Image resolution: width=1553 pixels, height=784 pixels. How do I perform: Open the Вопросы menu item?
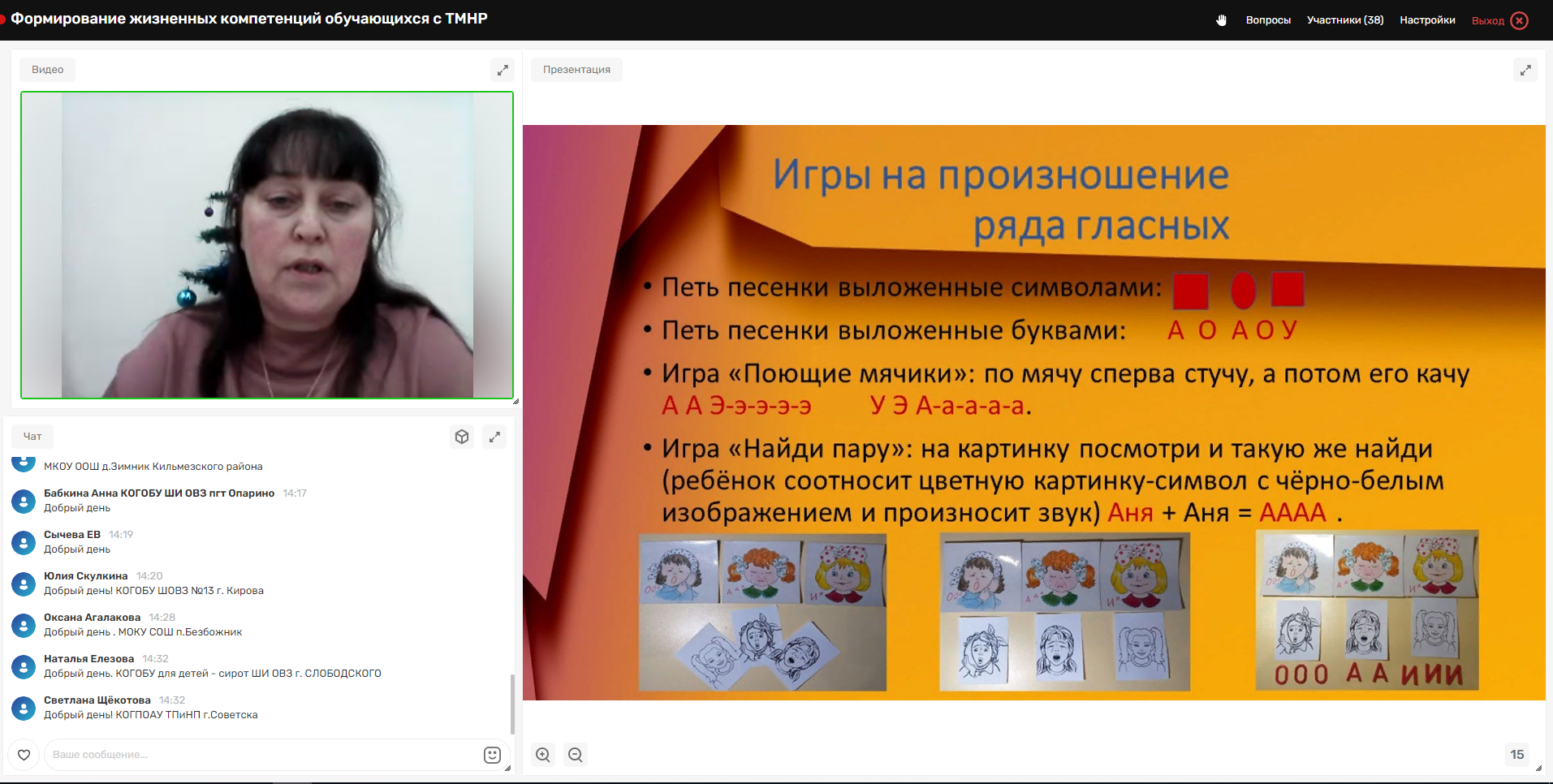[x=1268, y=20]
